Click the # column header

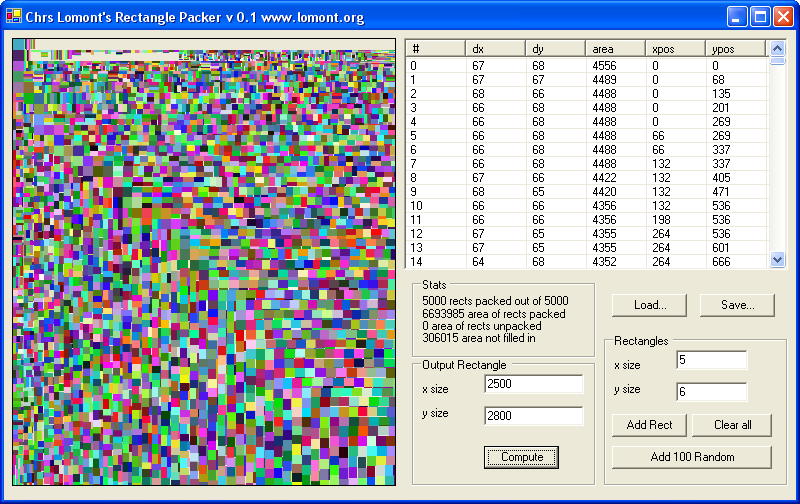[435, 48]
